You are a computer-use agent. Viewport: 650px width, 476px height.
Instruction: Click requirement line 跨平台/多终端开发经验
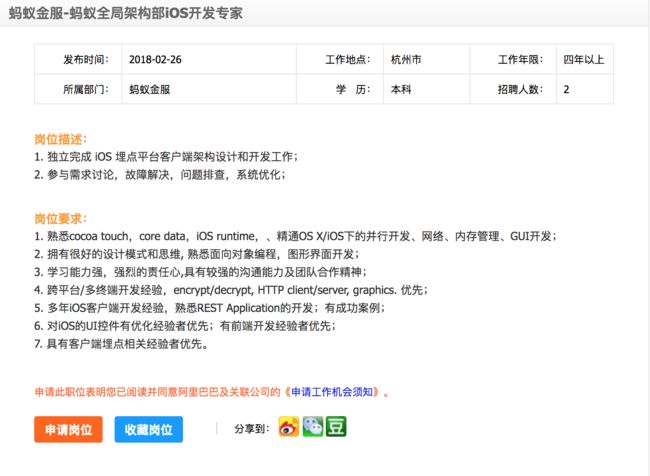230,290
